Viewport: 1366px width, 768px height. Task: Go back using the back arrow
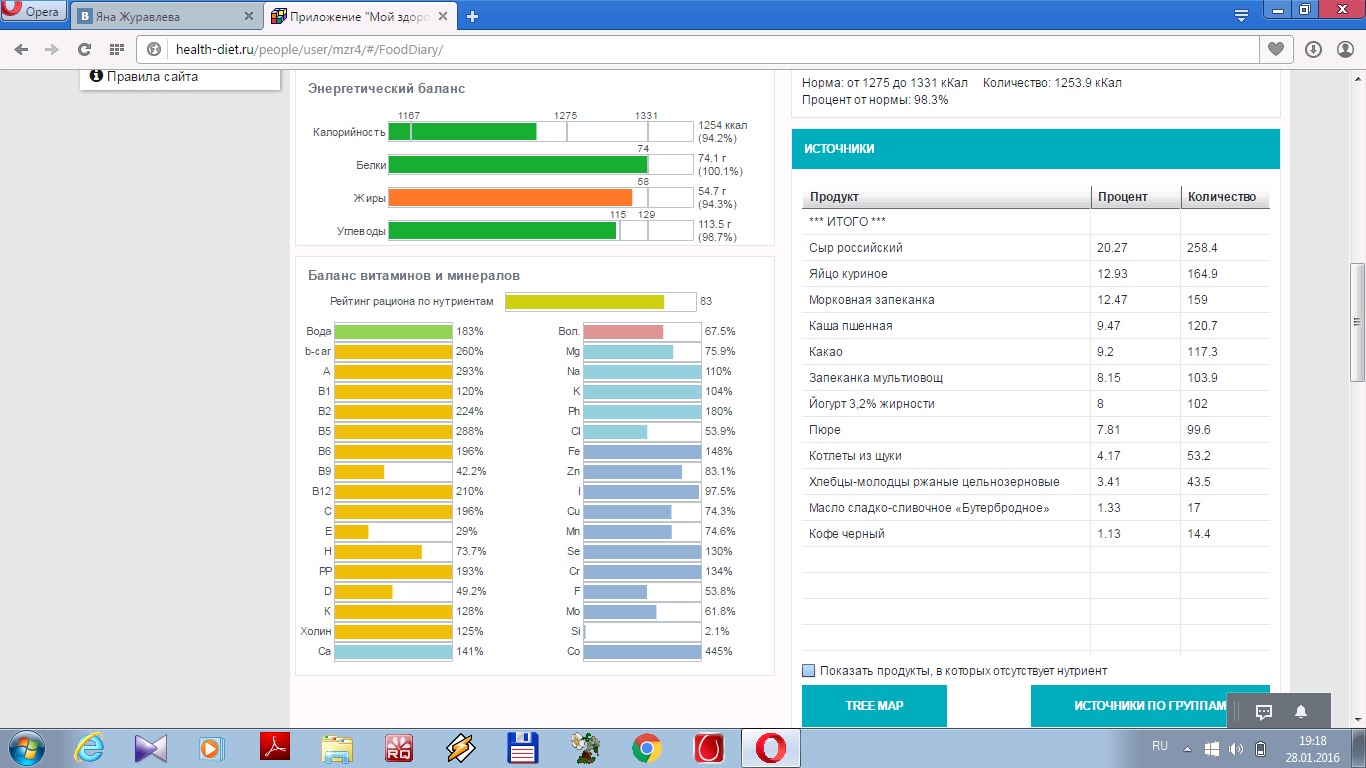21,49
